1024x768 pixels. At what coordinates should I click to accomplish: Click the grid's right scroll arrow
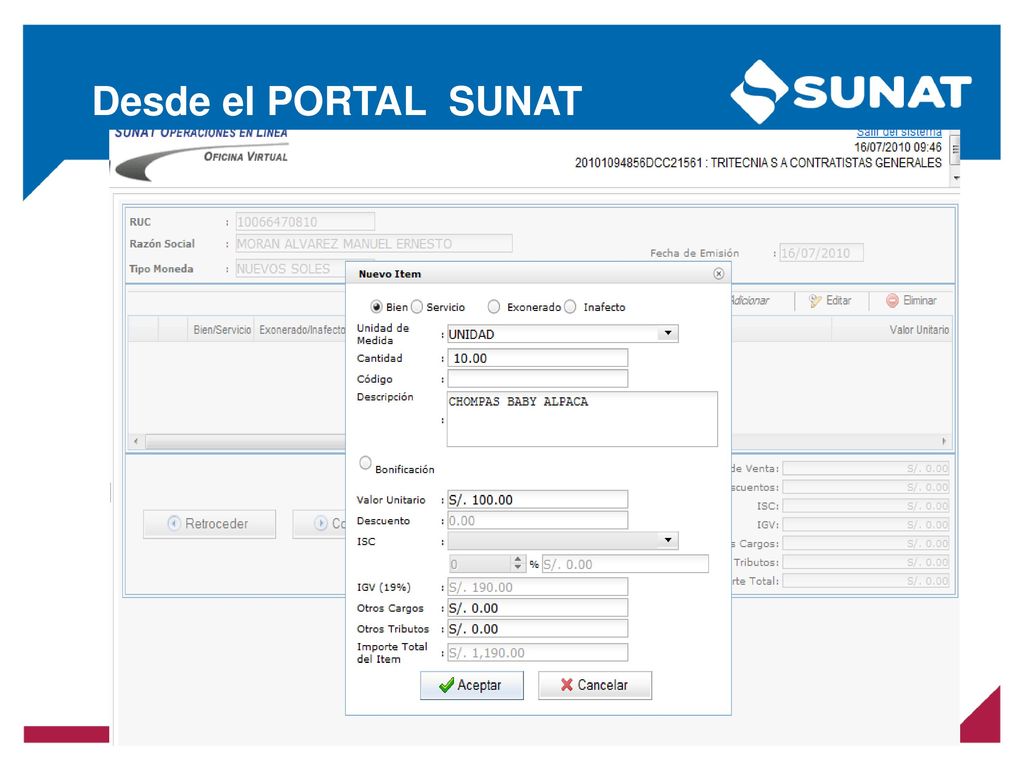944,441
